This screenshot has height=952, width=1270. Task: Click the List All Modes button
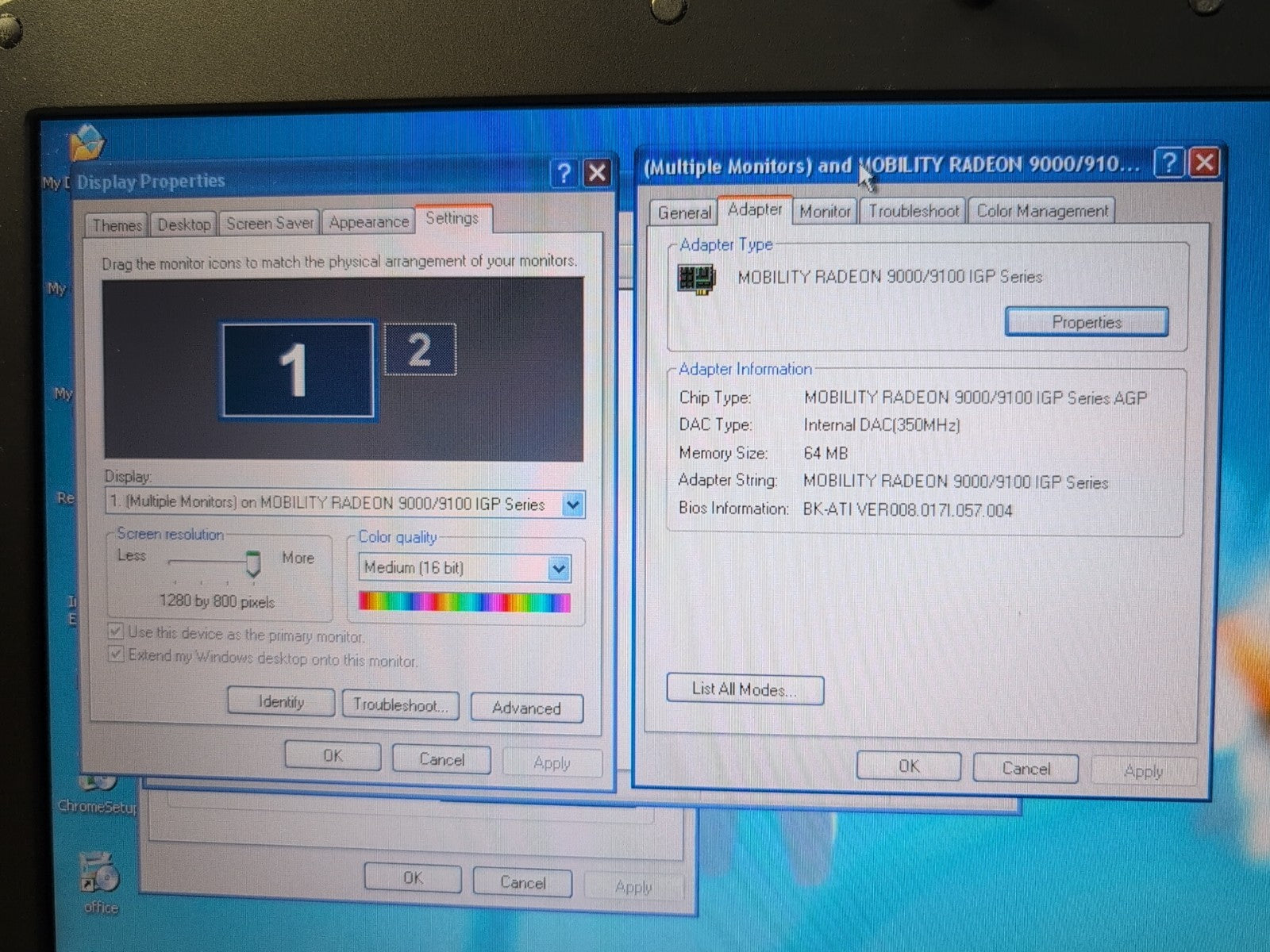pyautogui.click(x=745, y=689)
